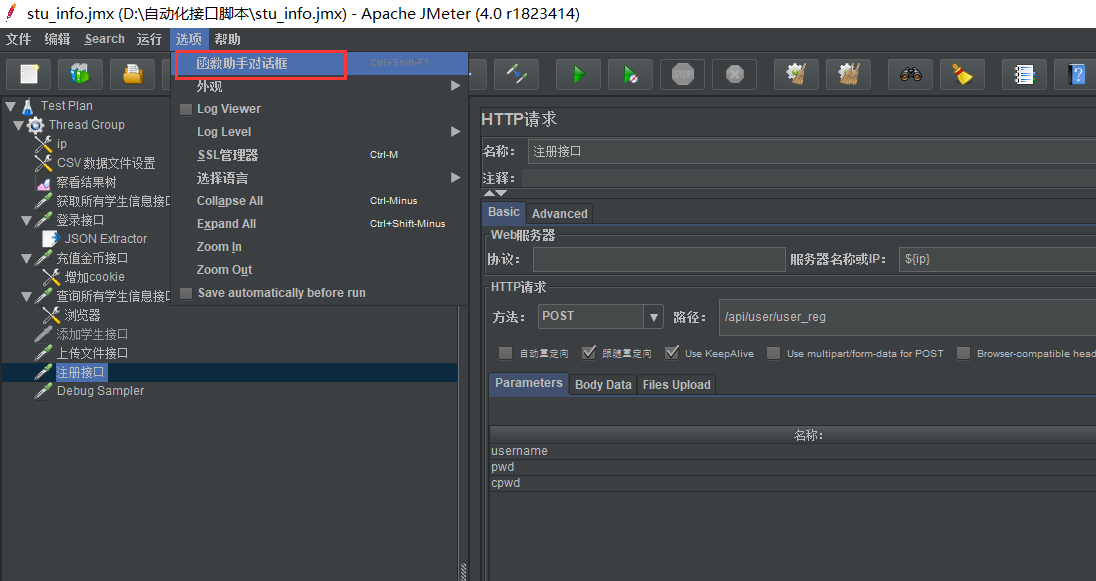Click the 路径 field with /api/user/user_reg

point(907,317)
